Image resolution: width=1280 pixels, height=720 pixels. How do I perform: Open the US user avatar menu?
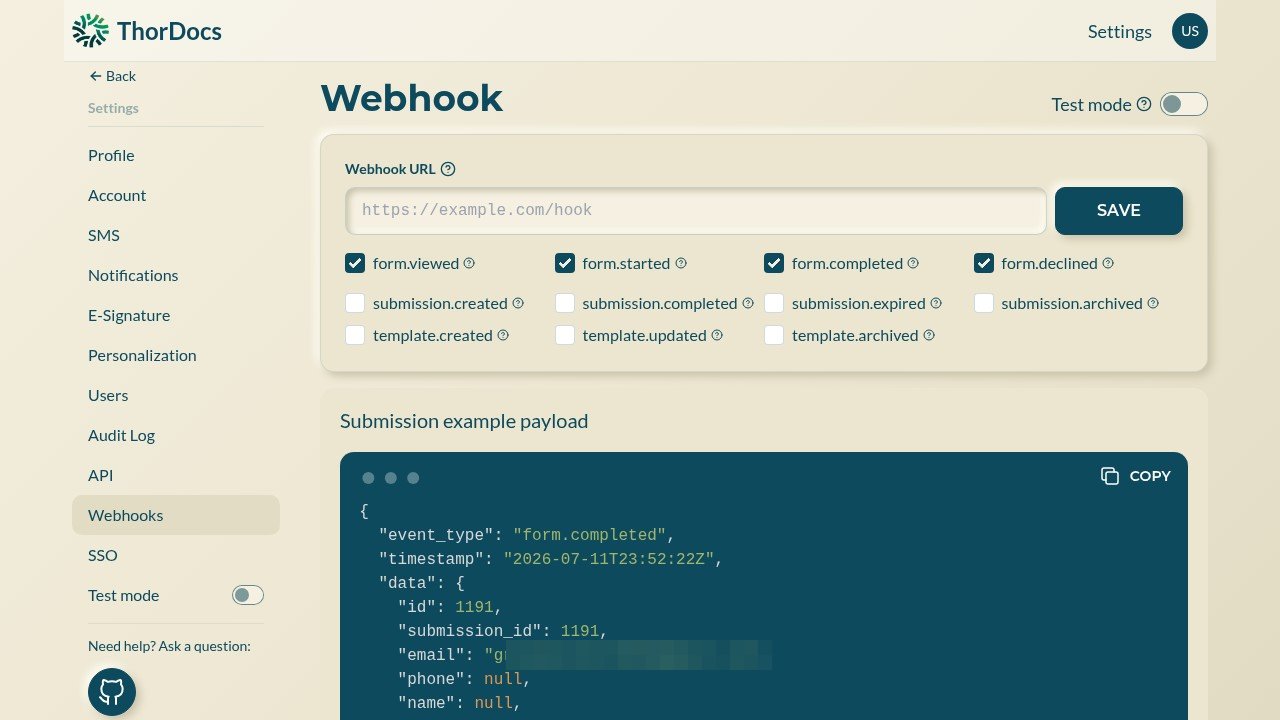pyautogui.click(x=1190, y=31)
